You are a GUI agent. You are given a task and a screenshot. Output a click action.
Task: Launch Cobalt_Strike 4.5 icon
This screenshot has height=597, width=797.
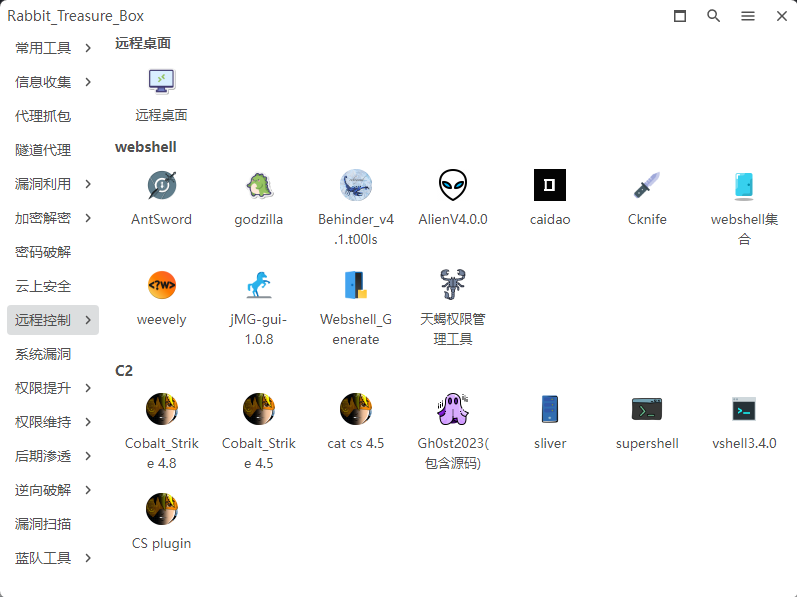click(259, 409)
